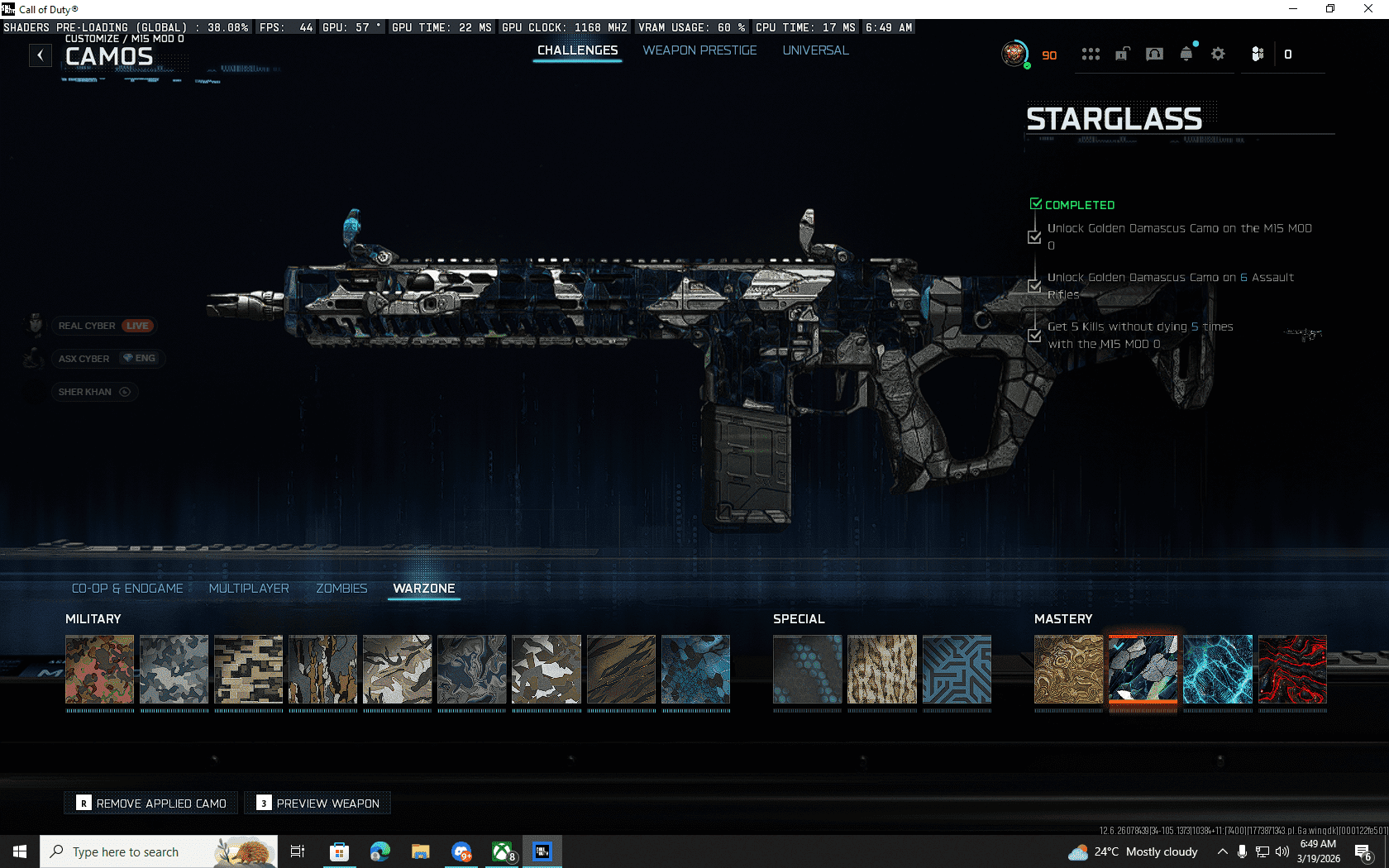Open the grid menu icon in header
Screen dimensions: 1389x868
click(1091, 55)
